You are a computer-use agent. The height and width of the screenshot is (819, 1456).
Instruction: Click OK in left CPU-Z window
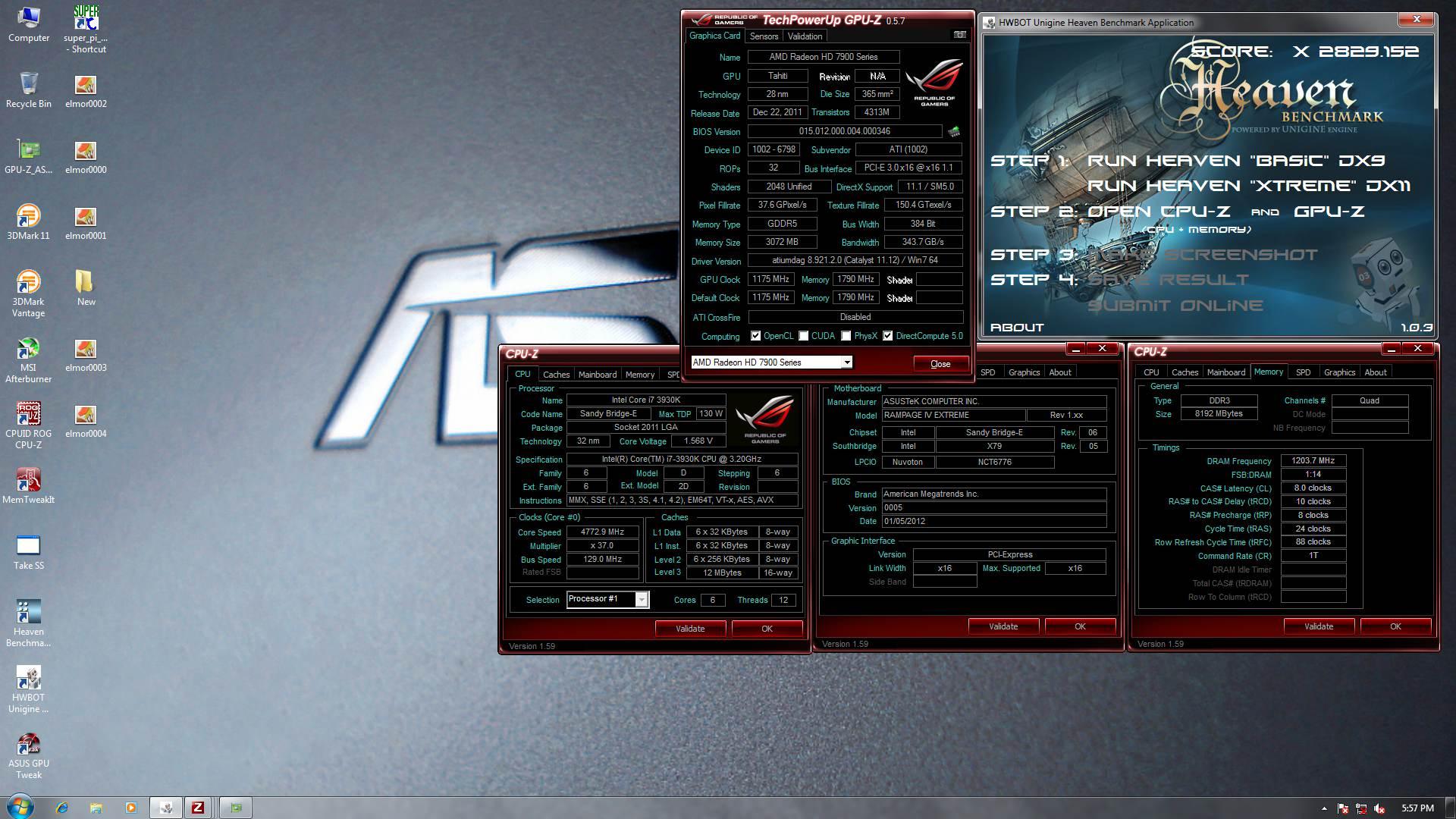(767, 629)
